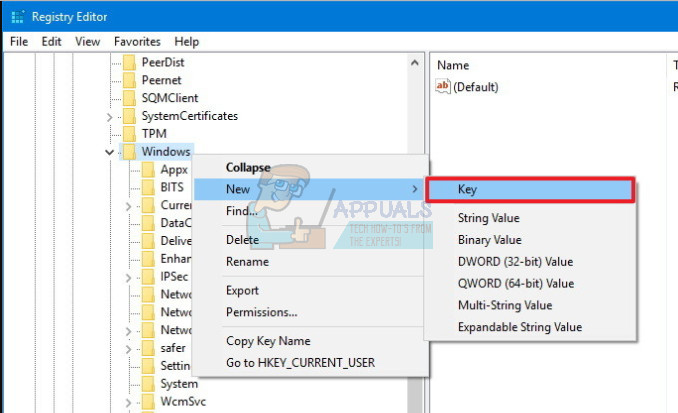This screenshot has height=413, width=678.
Task: Open the Help menu
Action: coord(186,42)
